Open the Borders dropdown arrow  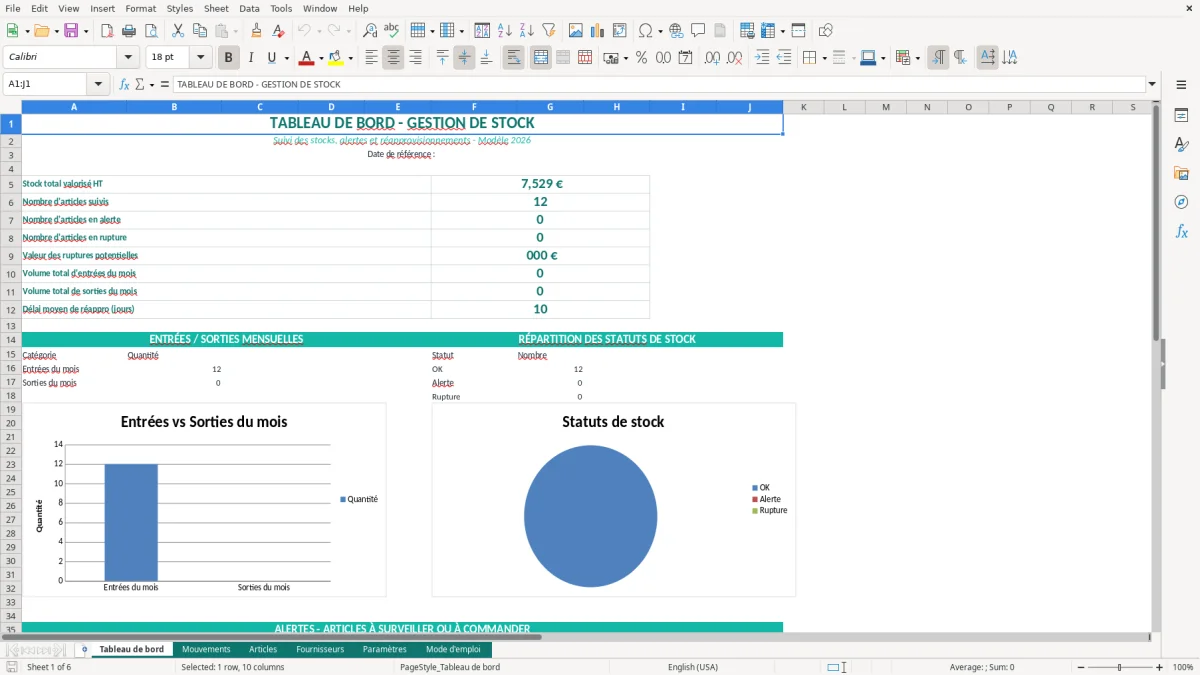(x=823, y=58)
